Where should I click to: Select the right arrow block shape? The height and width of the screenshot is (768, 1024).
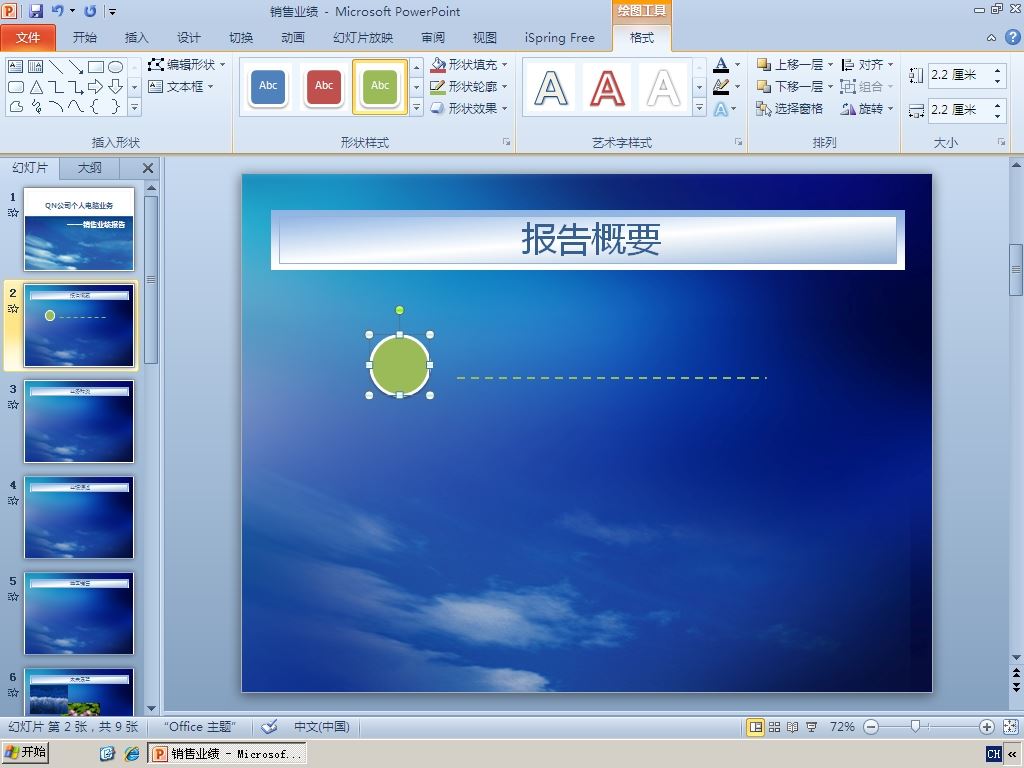click(x=95, y=86)
